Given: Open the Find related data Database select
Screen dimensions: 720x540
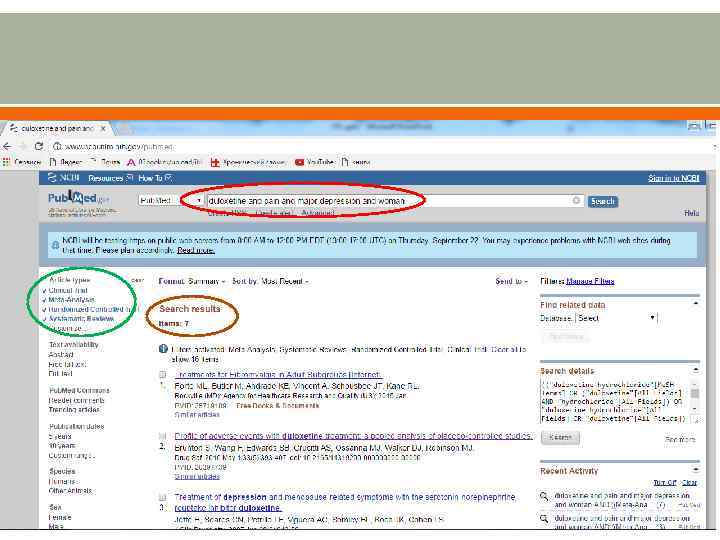Looking at the screenshot, I should 617,318.
